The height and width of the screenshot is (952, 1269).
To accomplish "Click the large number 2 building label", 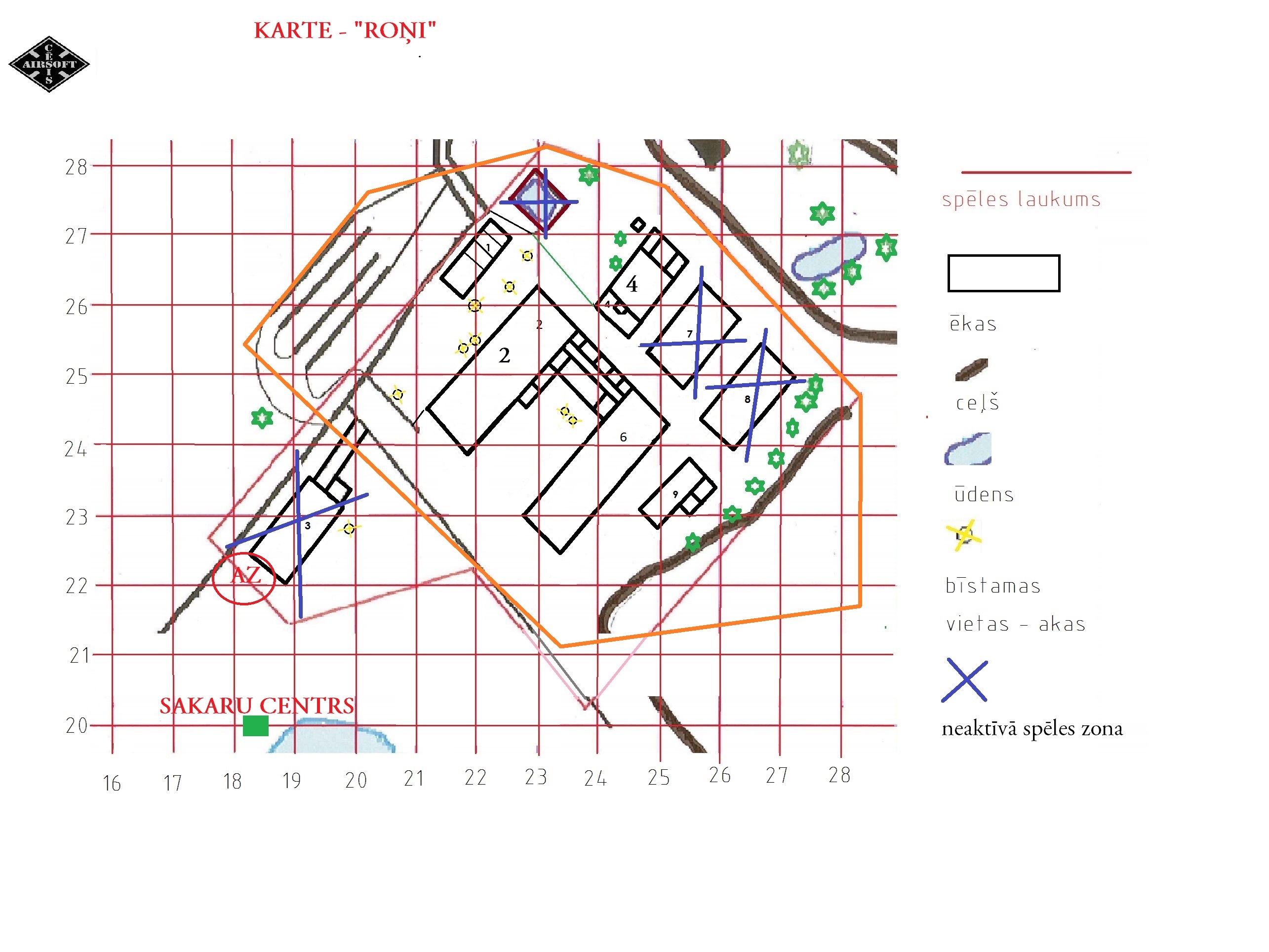I will coord(504,356).
